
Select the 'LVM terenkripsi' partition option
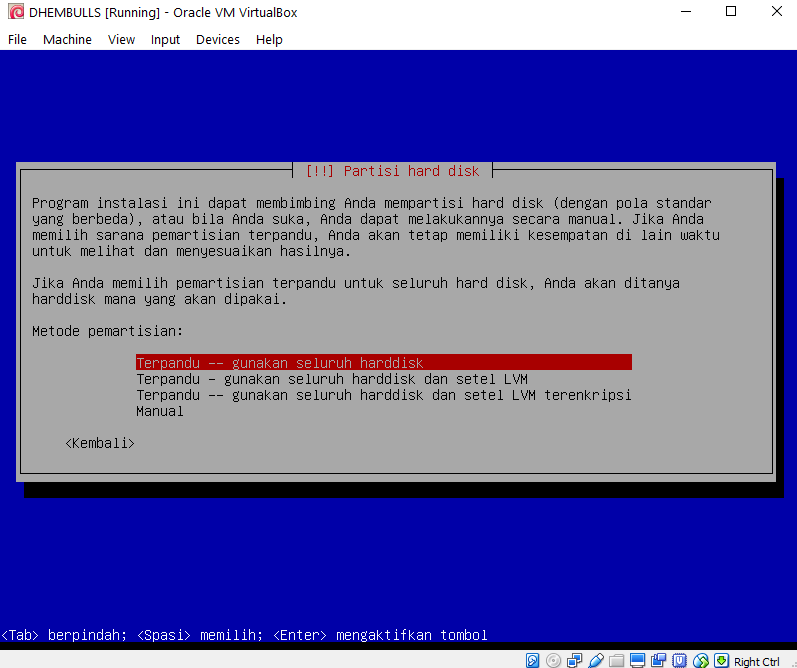click(x=384, y=395)
